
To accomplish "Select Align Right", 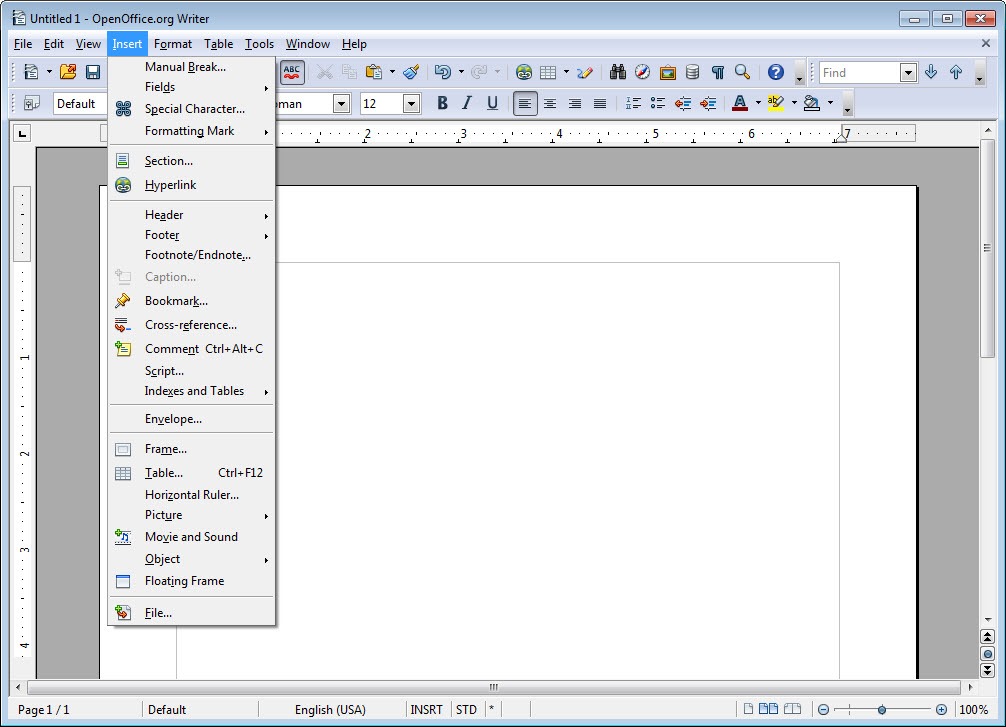I will [575, 103].
